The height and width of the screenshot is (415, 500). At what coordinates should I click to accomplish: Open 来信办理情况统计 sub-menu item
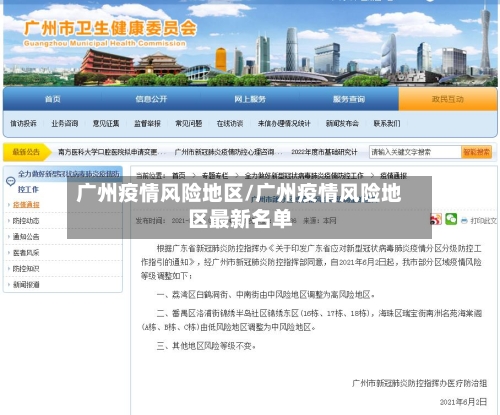pos(284,123)
